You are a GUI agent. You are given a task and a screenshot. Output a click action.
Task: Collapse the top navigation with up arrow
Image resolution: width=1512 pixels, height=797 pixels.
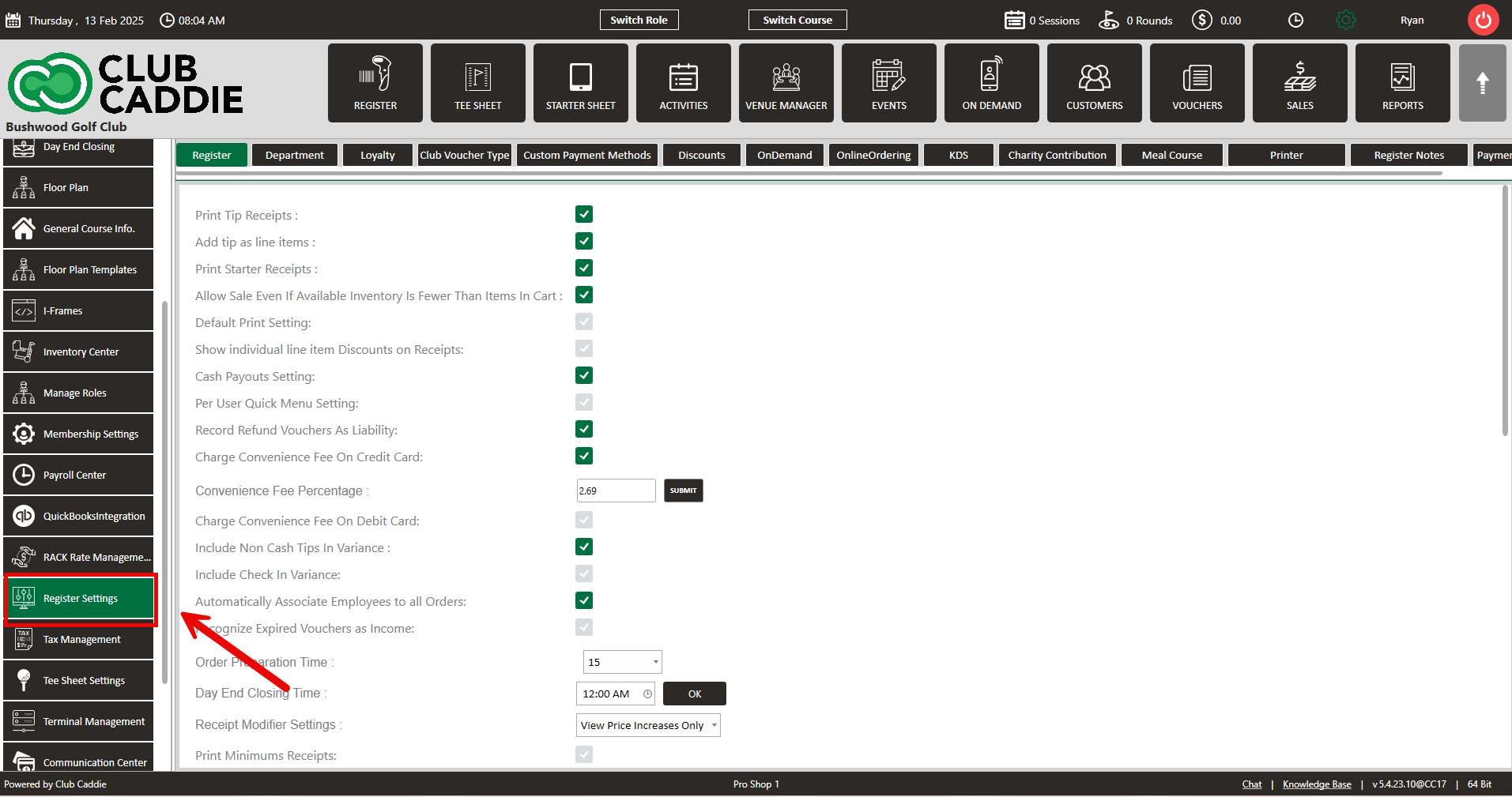(1483, 83)
